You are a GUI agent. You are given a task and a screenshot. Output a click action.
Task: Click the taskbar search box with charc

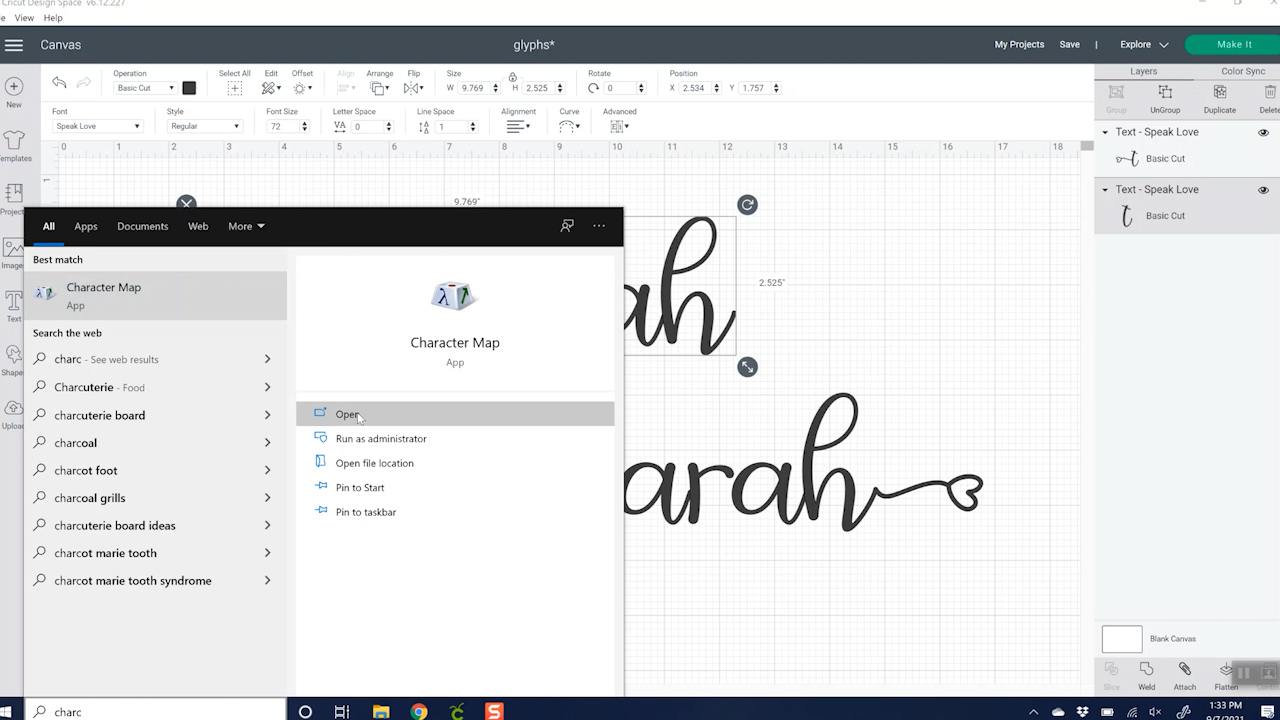click(x=156, y=712)
